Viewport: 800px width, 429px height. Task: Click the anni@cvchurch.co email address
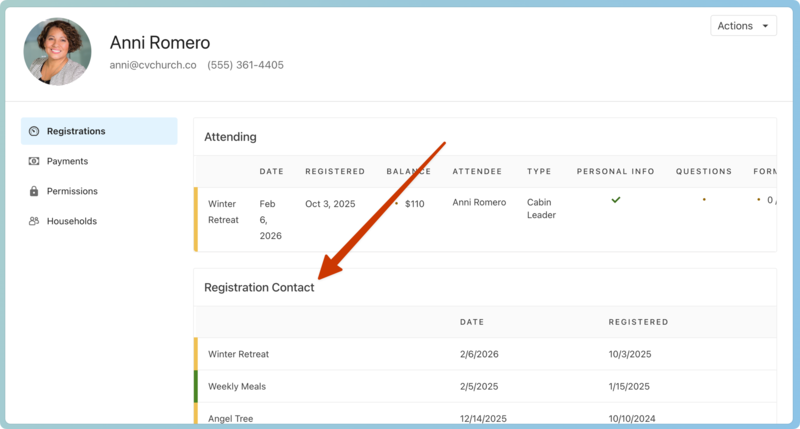coord(153,65)
